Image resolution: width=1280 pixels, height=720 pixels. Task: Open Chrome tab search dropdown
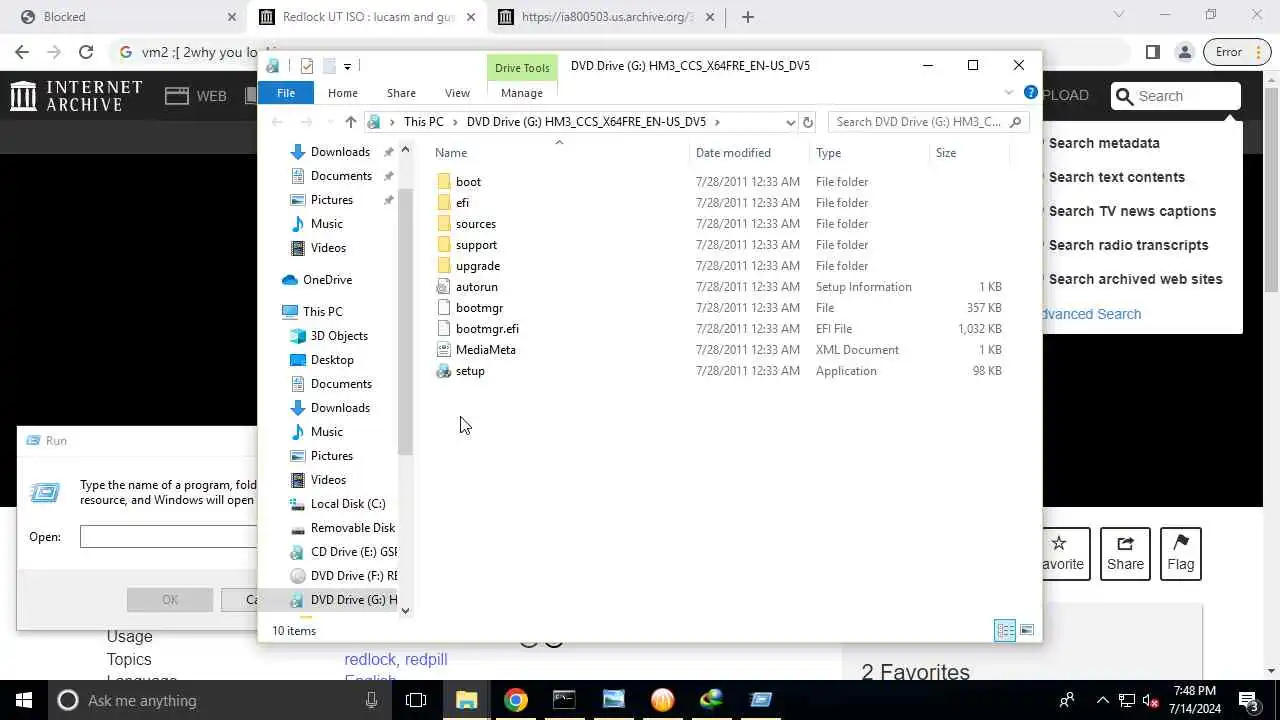pos(1119,15)
